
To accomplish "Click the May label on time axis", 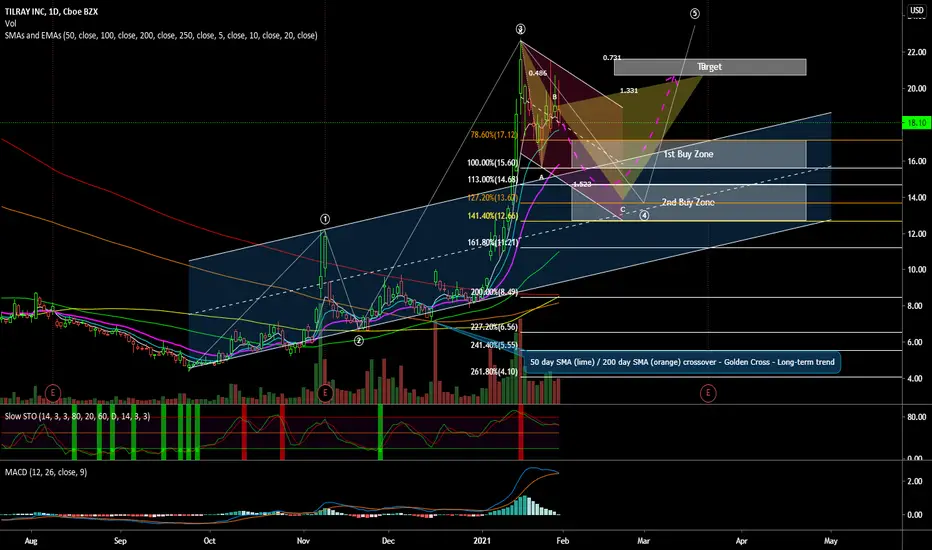I will click(x=830, y=541).
